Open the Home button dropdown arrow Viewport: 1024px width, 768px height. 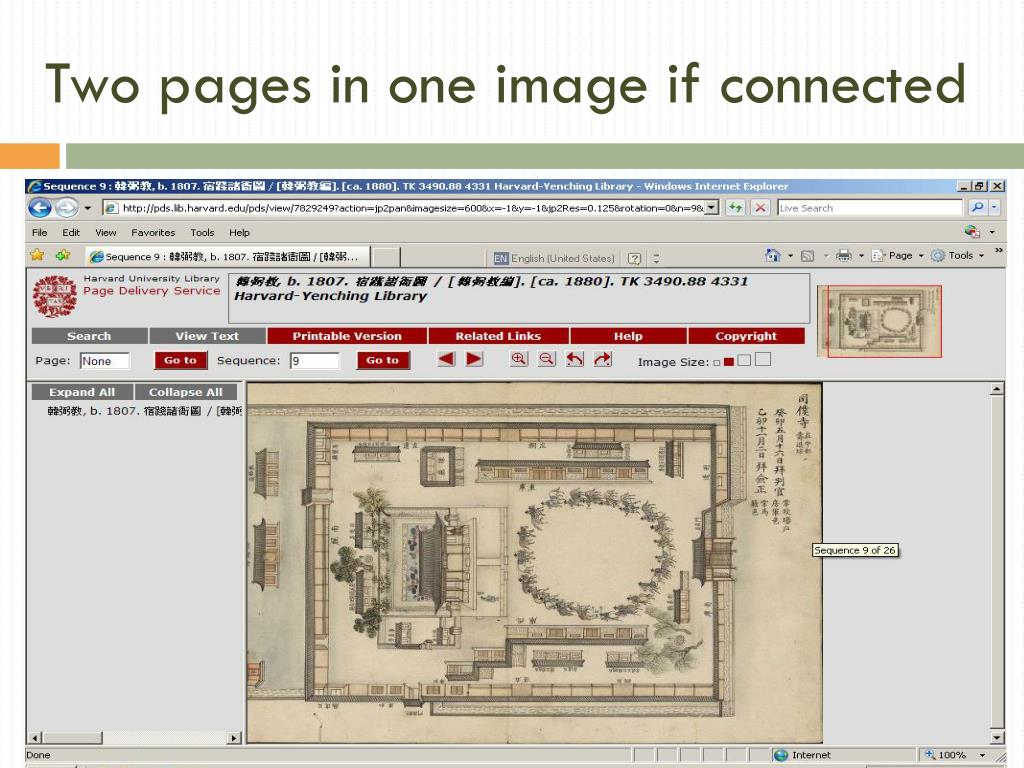point(790,256)
